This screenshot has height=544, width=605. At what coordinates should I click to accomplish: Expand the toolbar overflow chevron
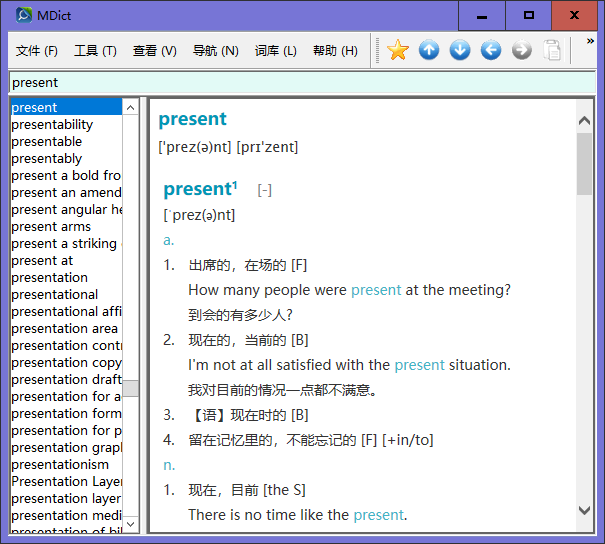click(x=591, y=43)
